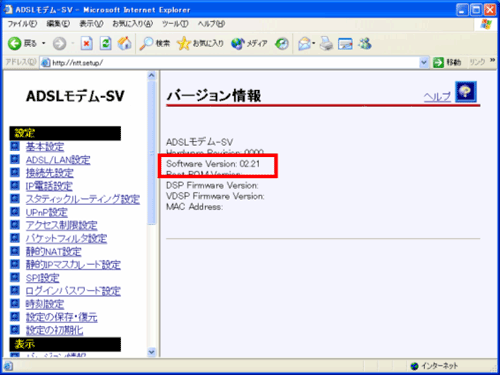This screenshot has width=500, height=375.
Task: Expand the Links (リンク) toolbar chevron
Action: pyautogui.click(x=492, y=60)
